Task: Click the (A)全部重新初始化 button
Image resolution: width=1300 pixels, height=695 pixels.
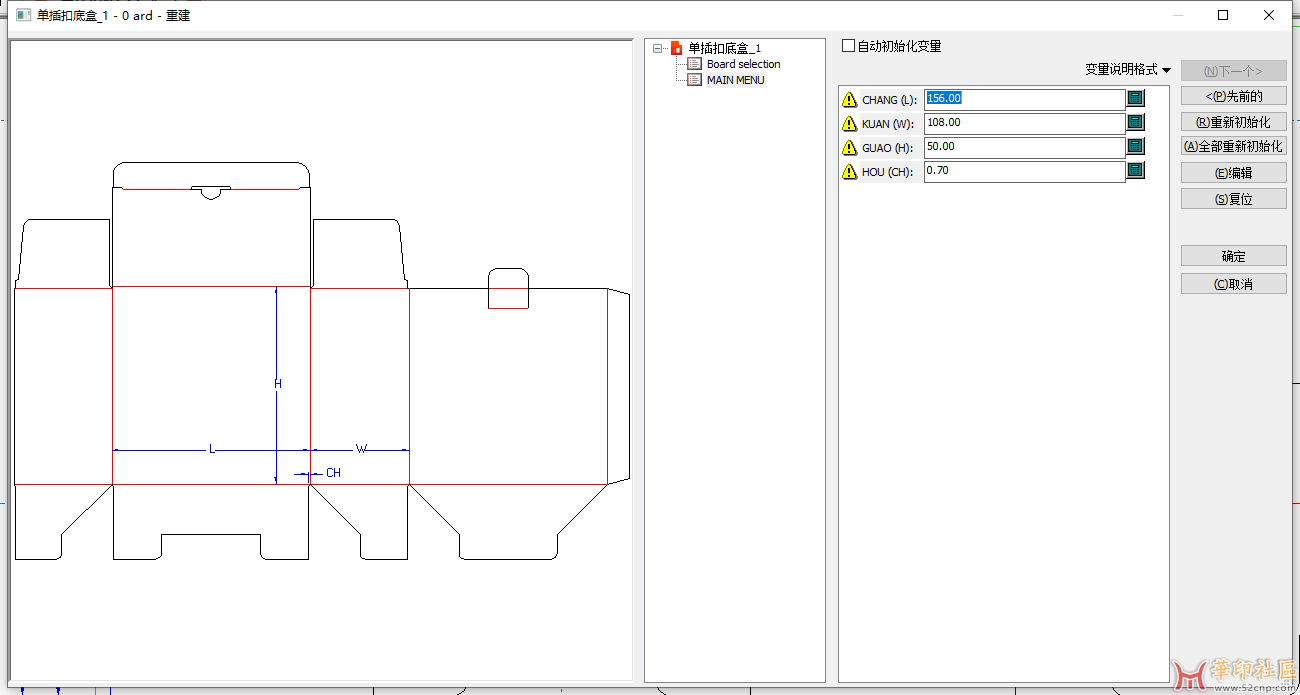Action: [1233, 146]
